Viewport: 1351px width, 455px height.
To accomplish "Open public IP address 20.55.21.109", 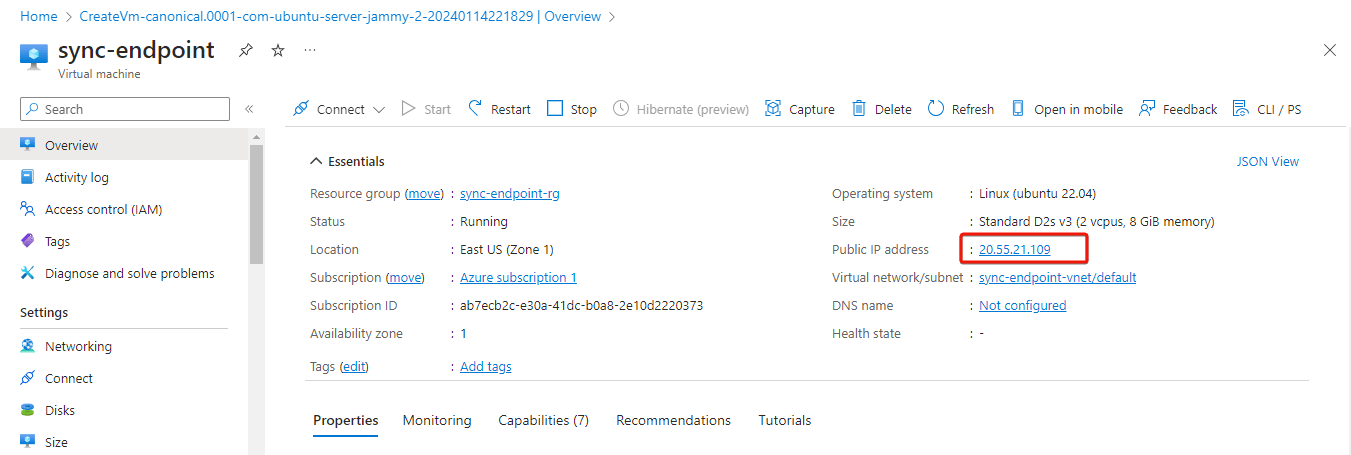I will point(1015,250).
